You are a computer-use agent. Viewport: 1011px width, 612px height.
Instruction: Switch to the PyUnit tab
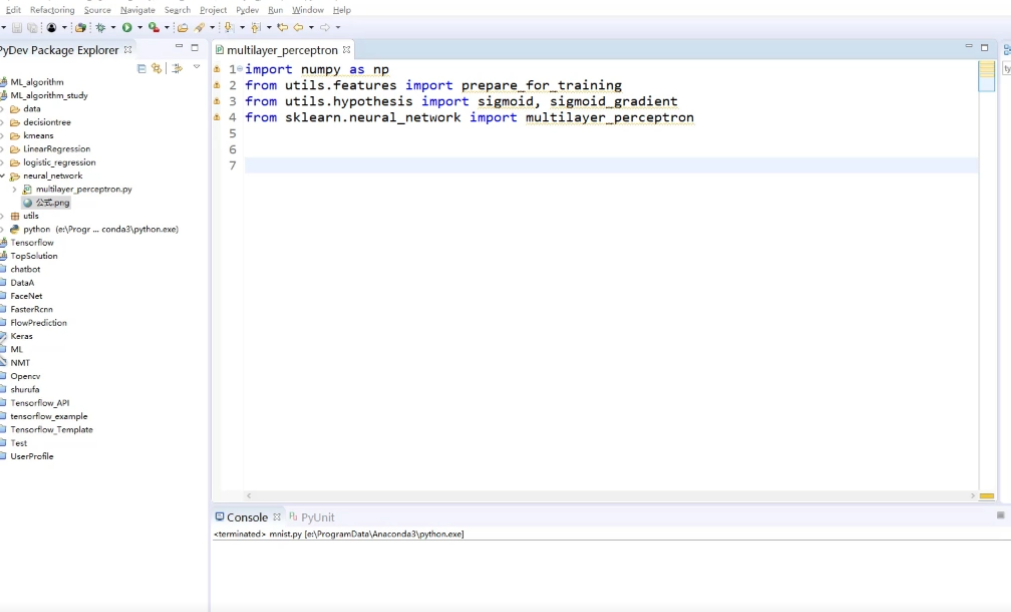(x=317, y=517)
